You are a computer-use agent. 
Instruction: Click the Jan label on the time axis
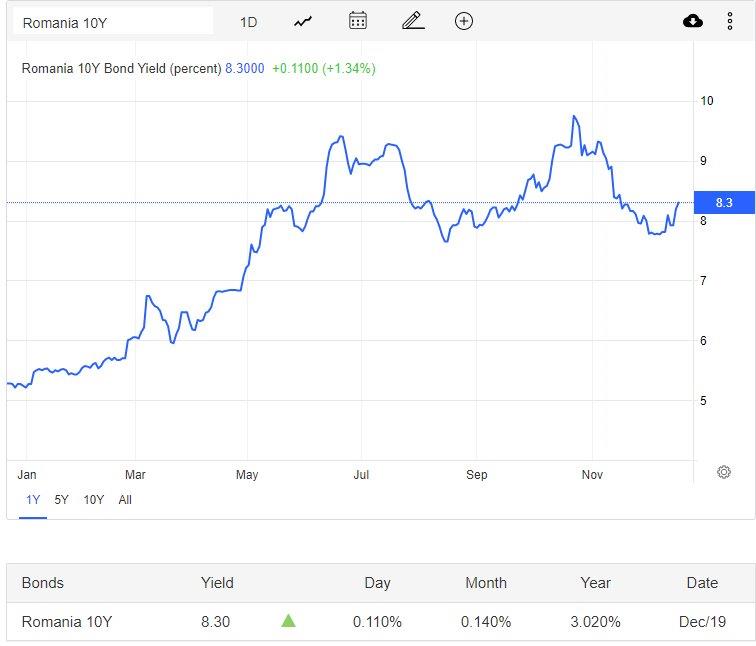27,474
